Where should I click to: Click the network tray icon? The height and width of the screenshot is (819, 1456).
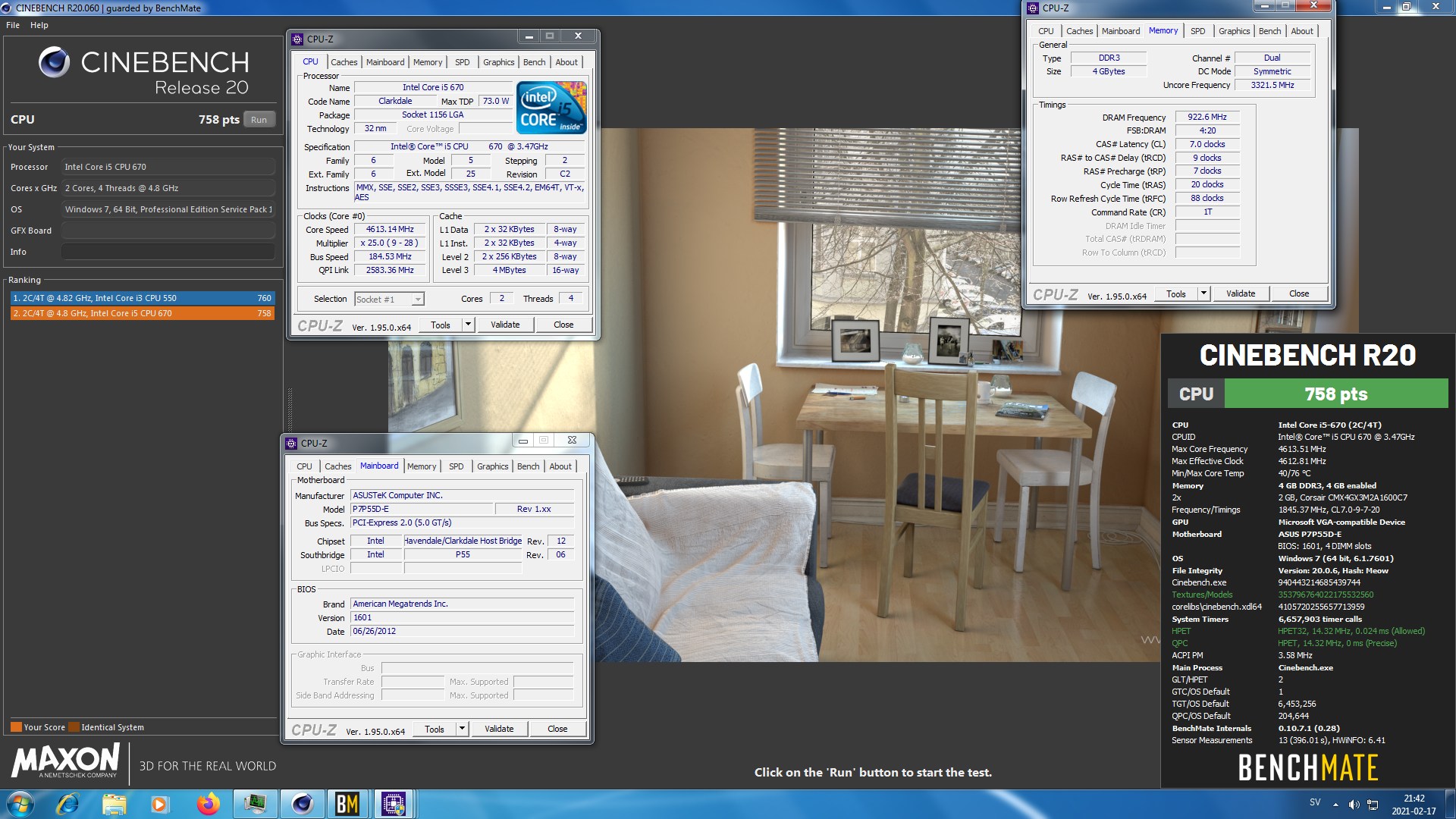[1373, 805]
